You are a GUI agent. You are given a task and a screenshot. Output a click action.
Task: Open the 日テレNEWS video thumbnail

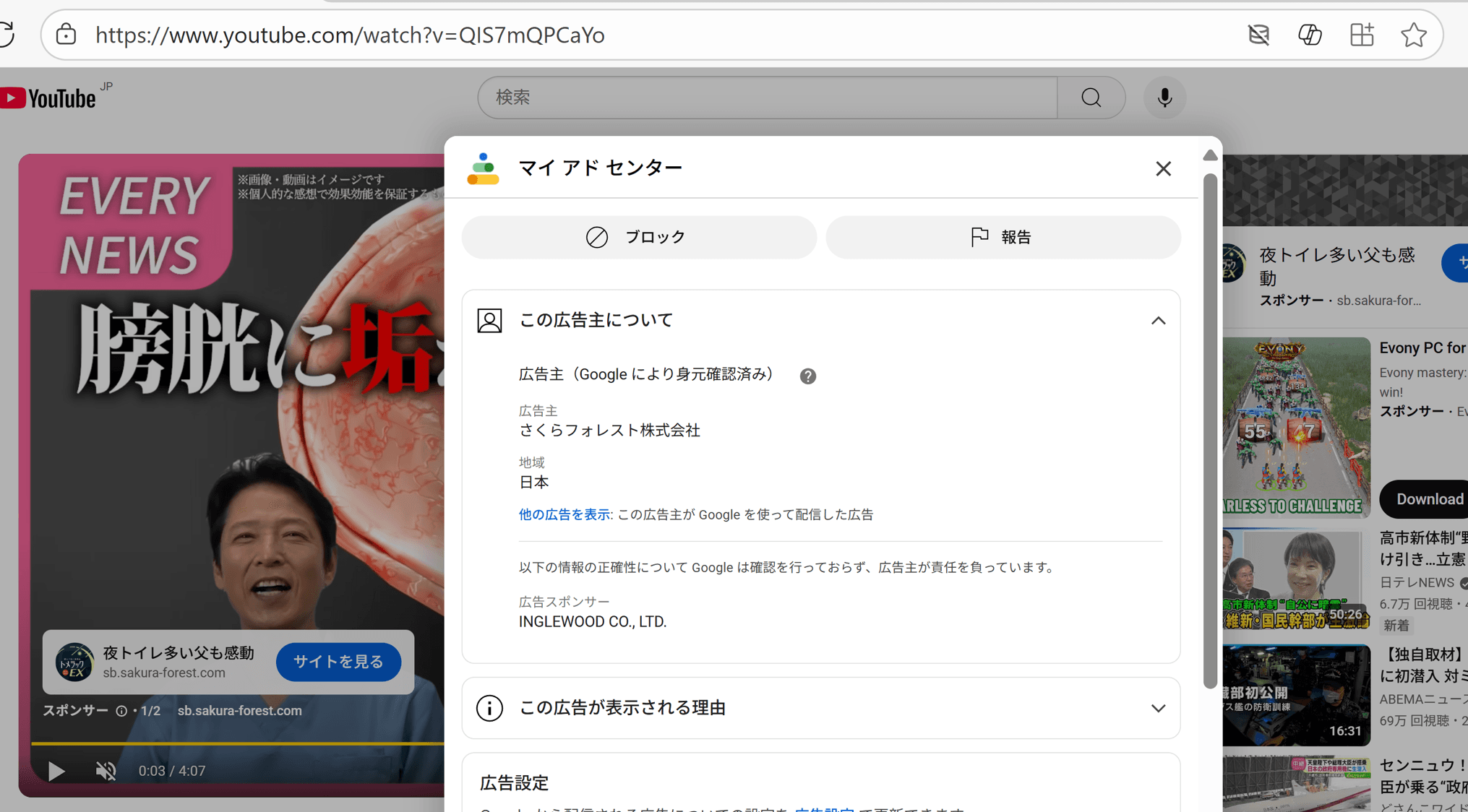[x=1296, y=581]
